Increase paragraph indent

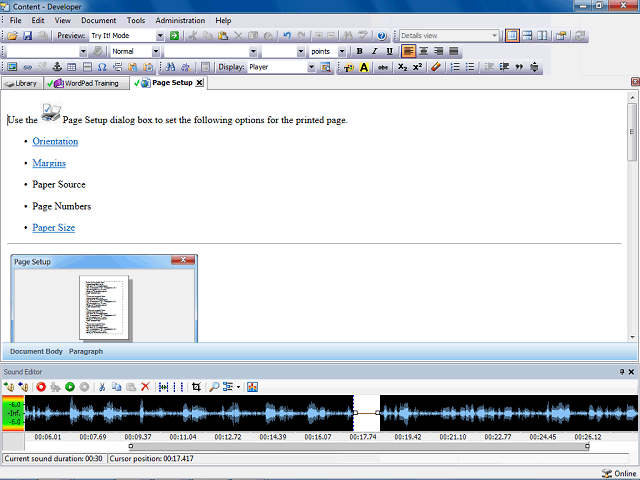pyautogui.click(x=504, y=67)
